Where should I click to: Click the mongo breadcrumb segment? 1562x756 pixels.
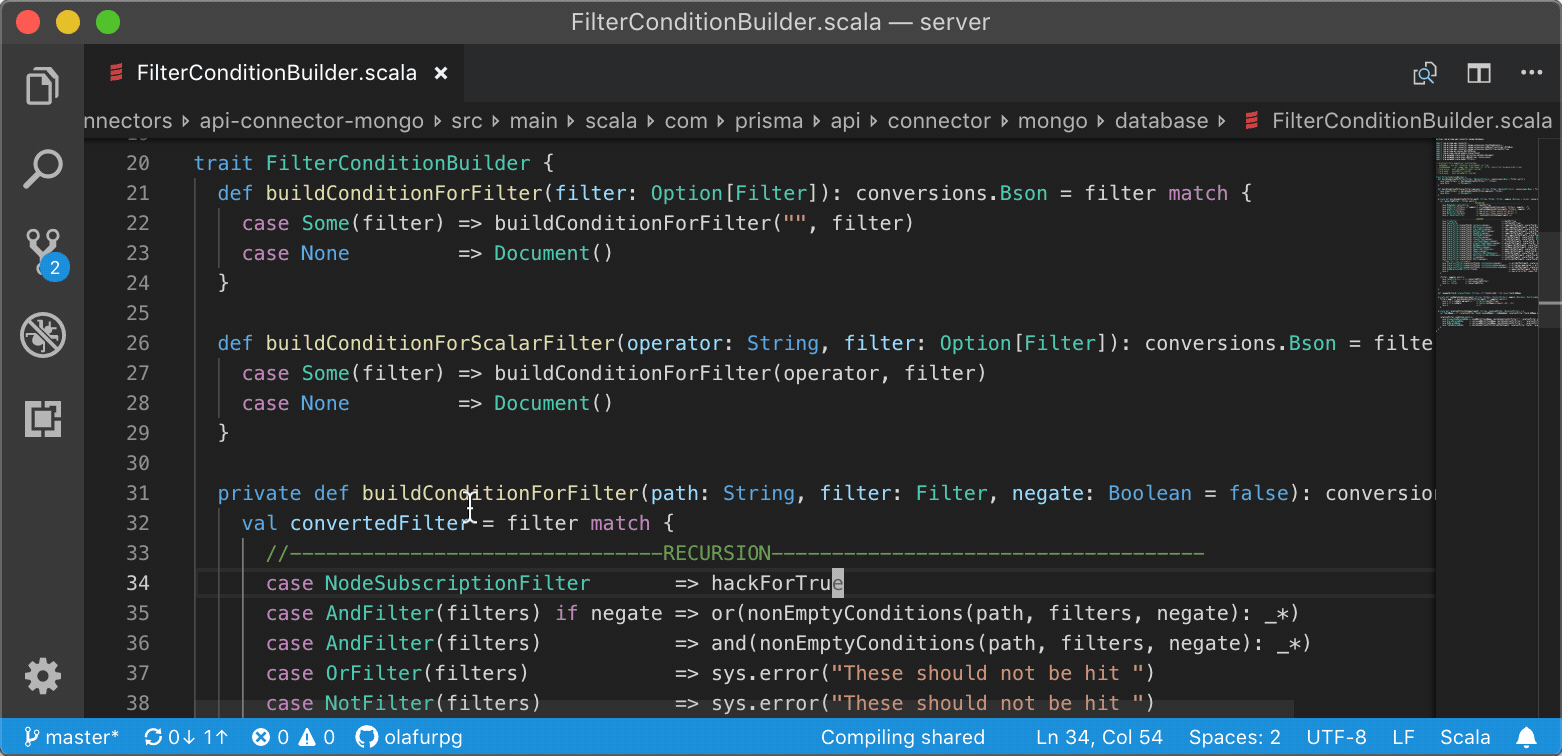point(1052,121)
